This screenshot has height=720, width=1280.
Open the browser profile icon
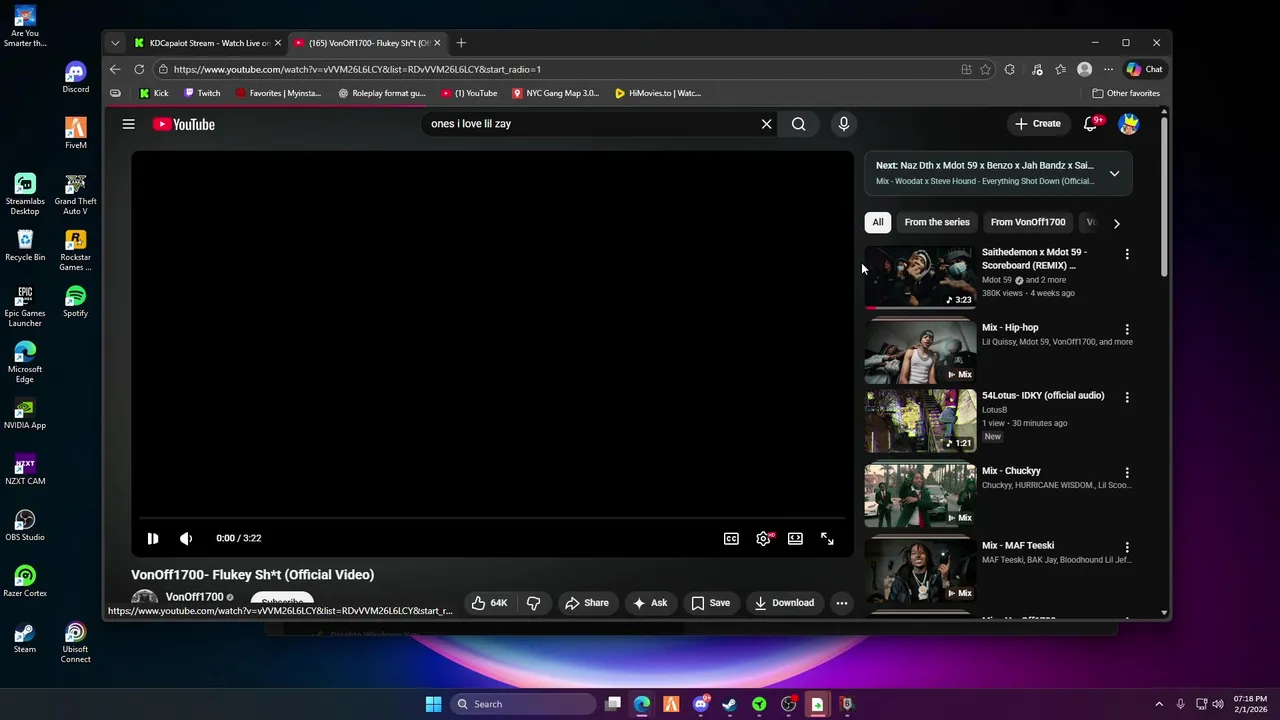pyautogui.click(x=1085, y=69)
